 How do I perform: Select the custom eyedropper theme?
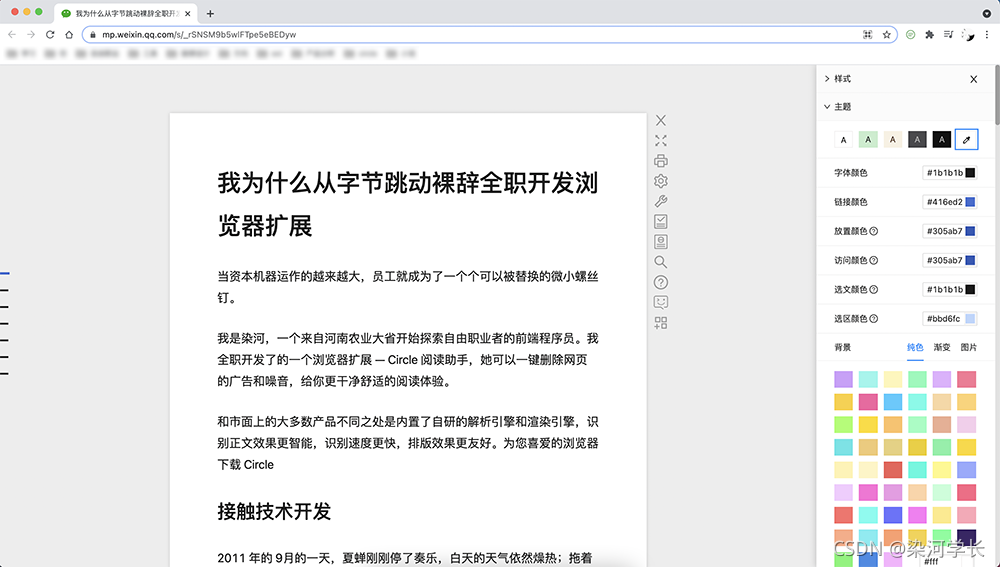966,140
